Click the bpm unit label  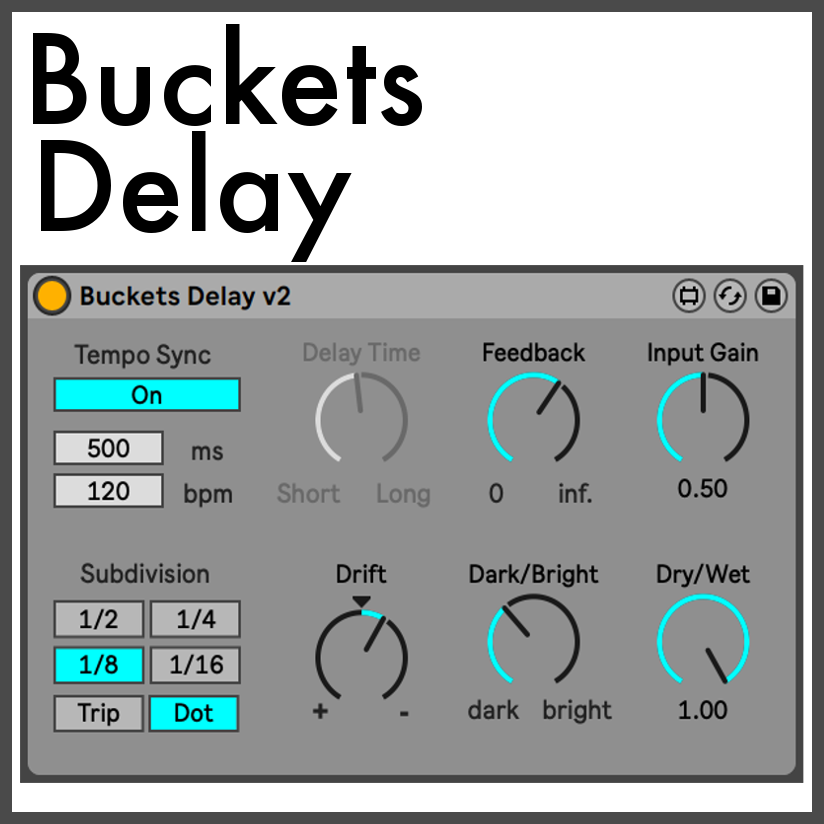click(x=208, y=495)
